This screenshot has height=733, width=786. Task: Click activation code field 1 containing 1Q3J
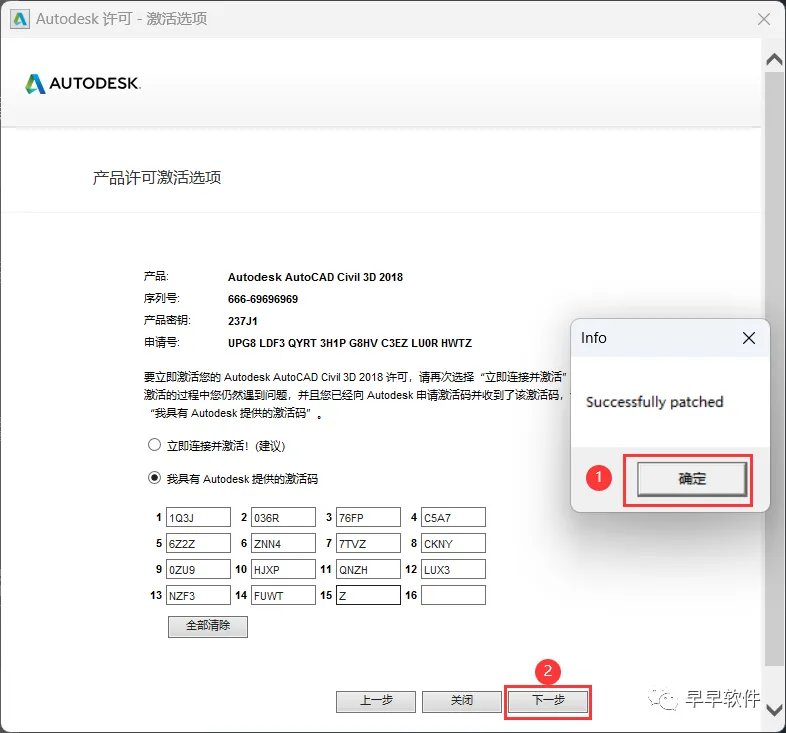198,517
